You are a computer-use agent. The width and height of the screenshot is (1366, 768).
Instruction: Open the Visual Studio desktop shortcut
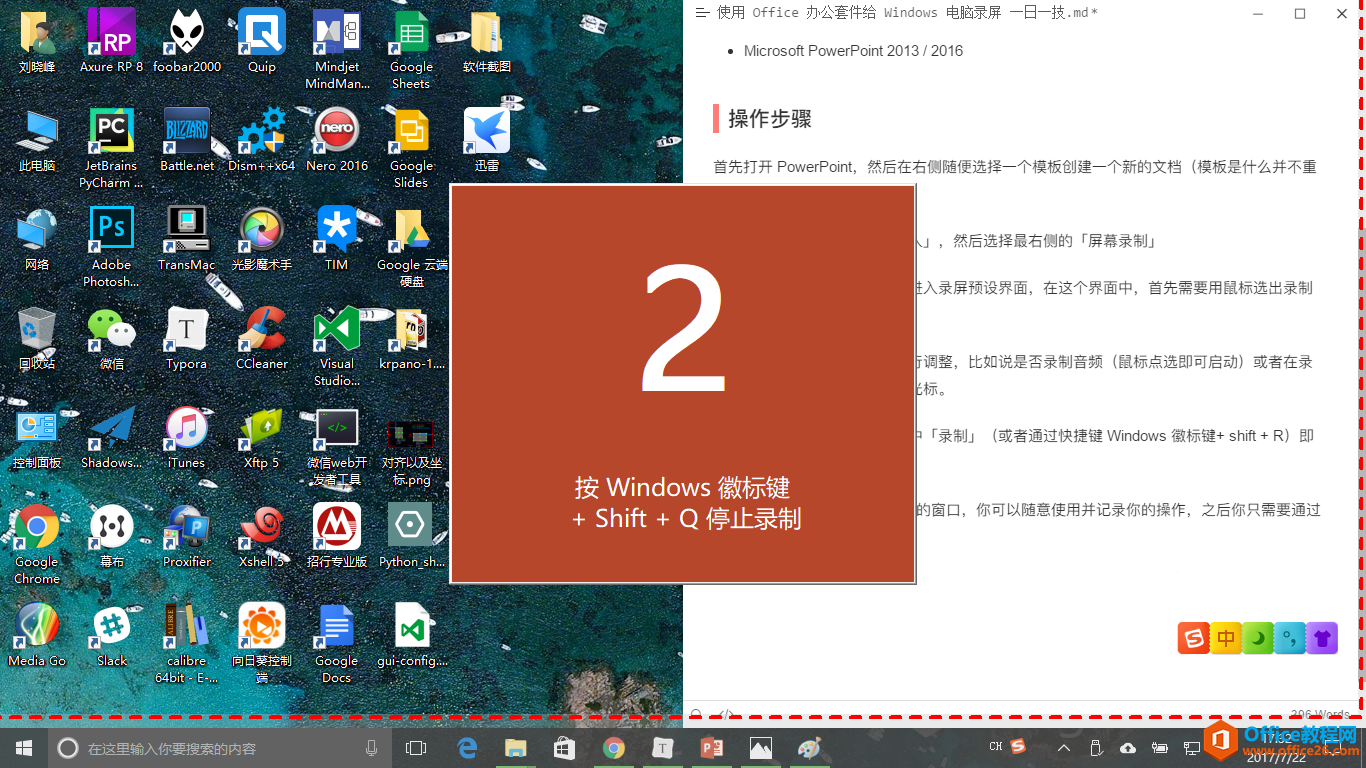[337, 346]
